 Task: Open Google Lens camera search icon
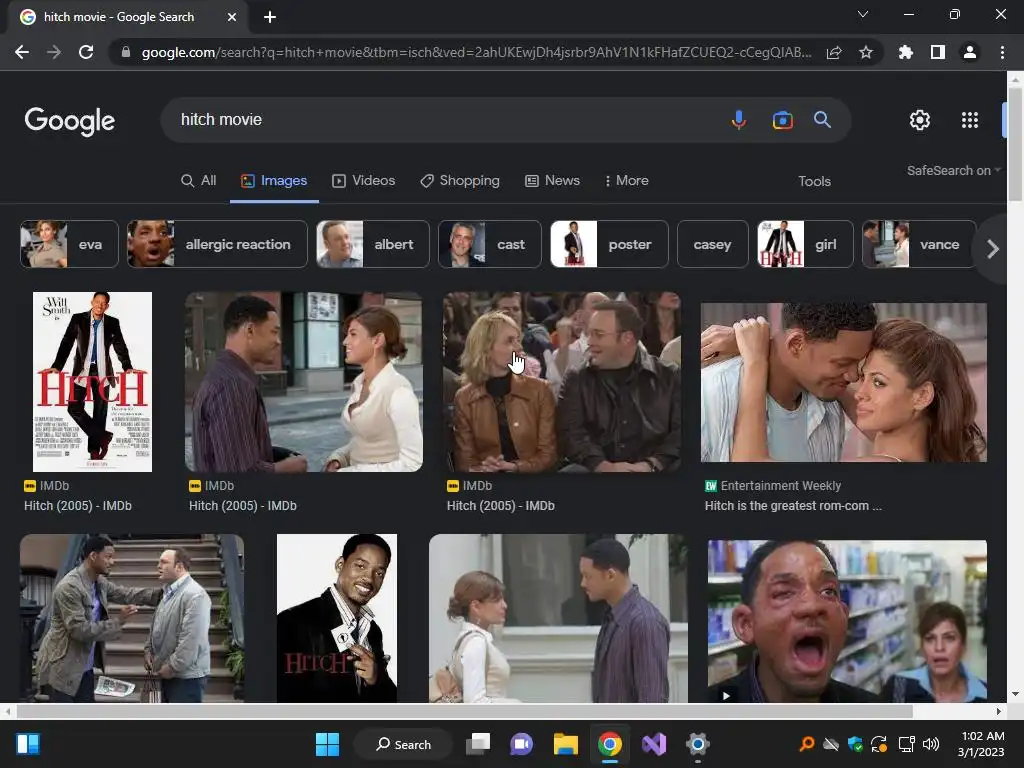(x=782, y=120)
